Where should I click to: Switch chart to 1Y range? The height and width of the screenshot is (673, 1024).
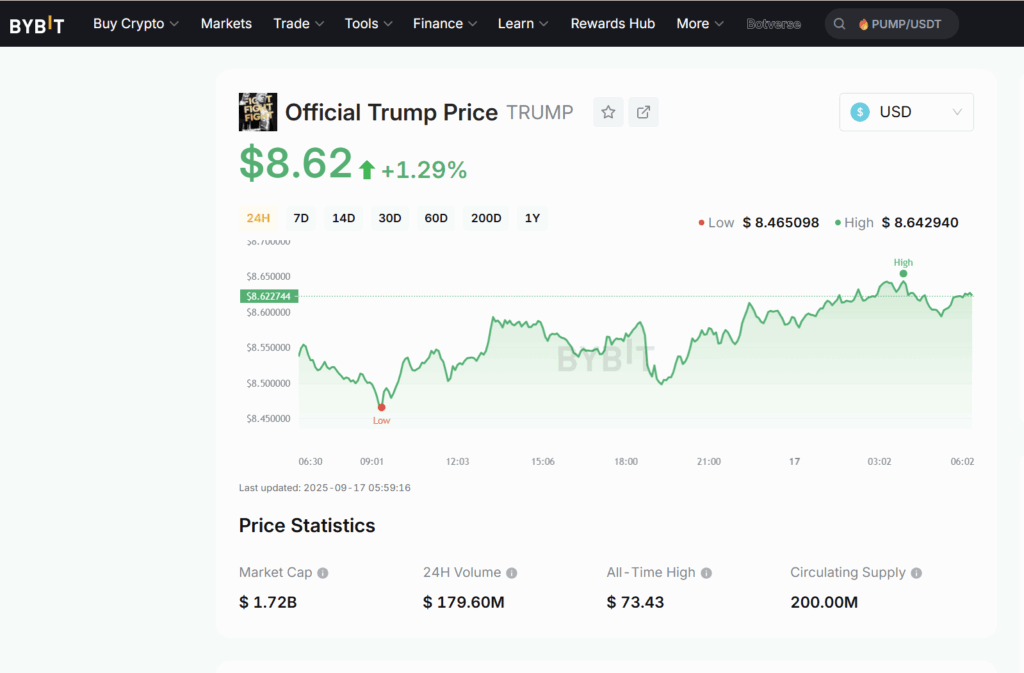[532, 218]
